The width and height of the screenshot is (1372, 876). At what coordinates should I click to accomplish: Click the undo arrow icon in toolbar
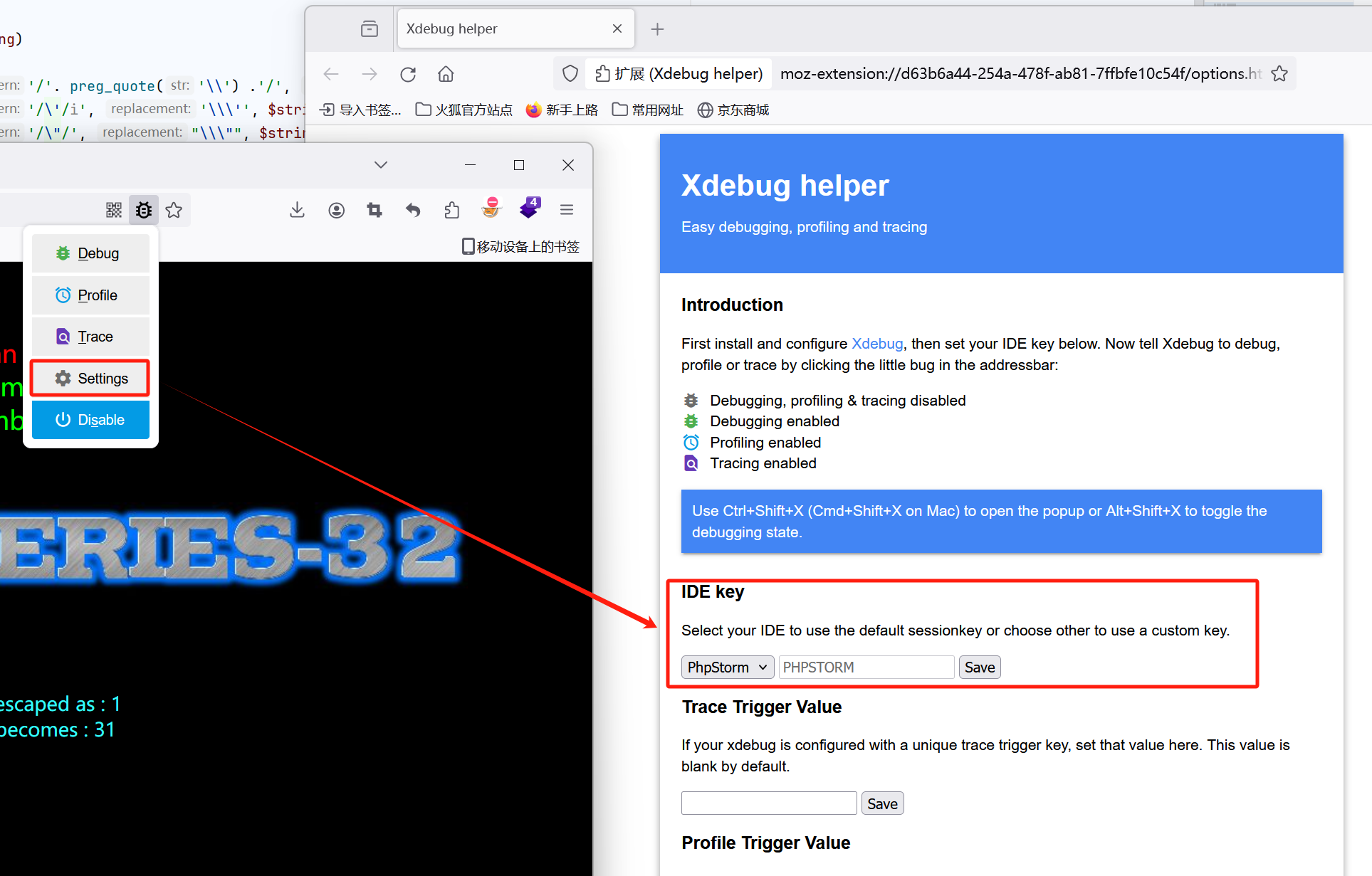413,210
